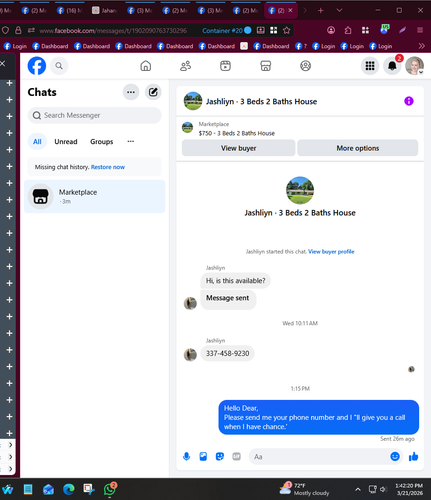The height and width of the screenshot is (500, 431).
Task: Show hidden system tray icons chevron
Action: coord(358,489)
